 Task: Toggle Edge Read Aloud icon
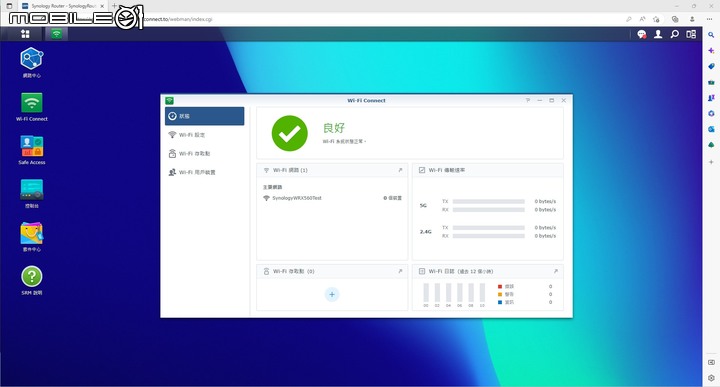click(x=642, y=19)
